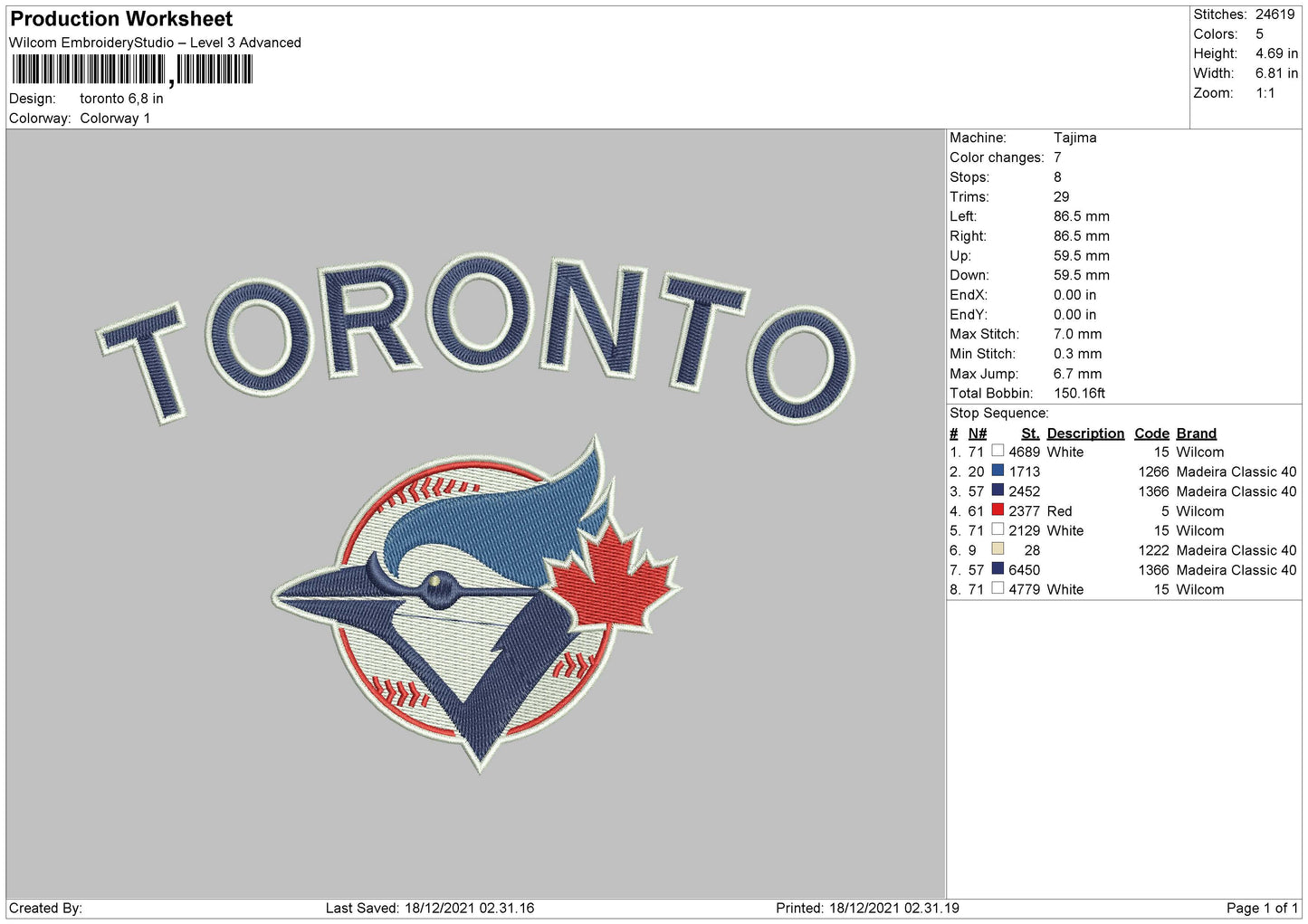Select stitch count '1713' in stop row 2
Screen dimensions: 1308x924
pos(1025,472)
